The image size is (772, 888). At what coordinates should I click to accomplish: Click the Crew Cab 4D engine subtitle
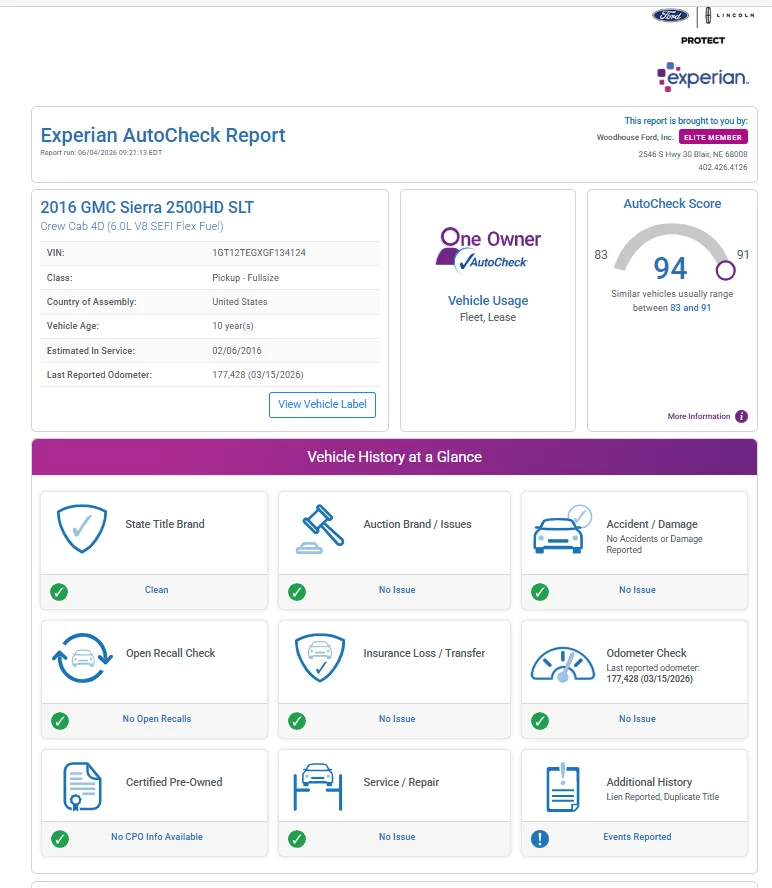132,226
